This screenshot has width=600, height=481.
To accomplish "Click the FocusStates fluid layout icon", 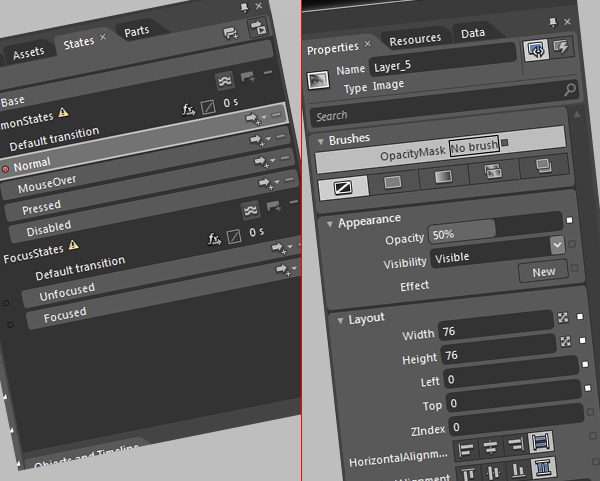I will click(x=251, y=210).
